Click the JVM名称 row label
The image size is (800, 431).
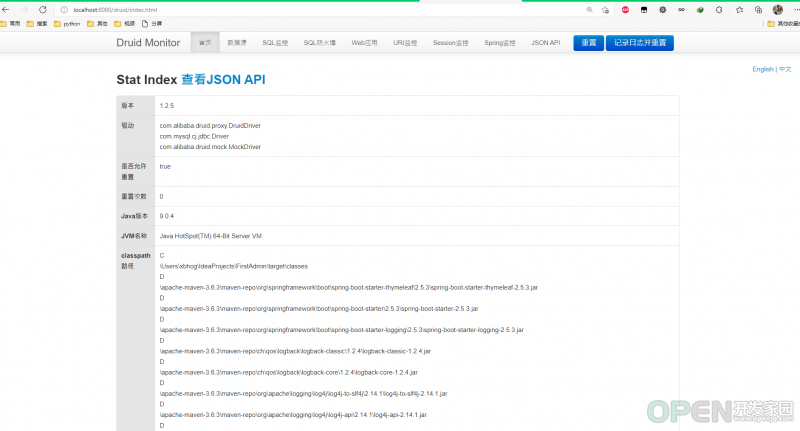click(x=134, y=236)
